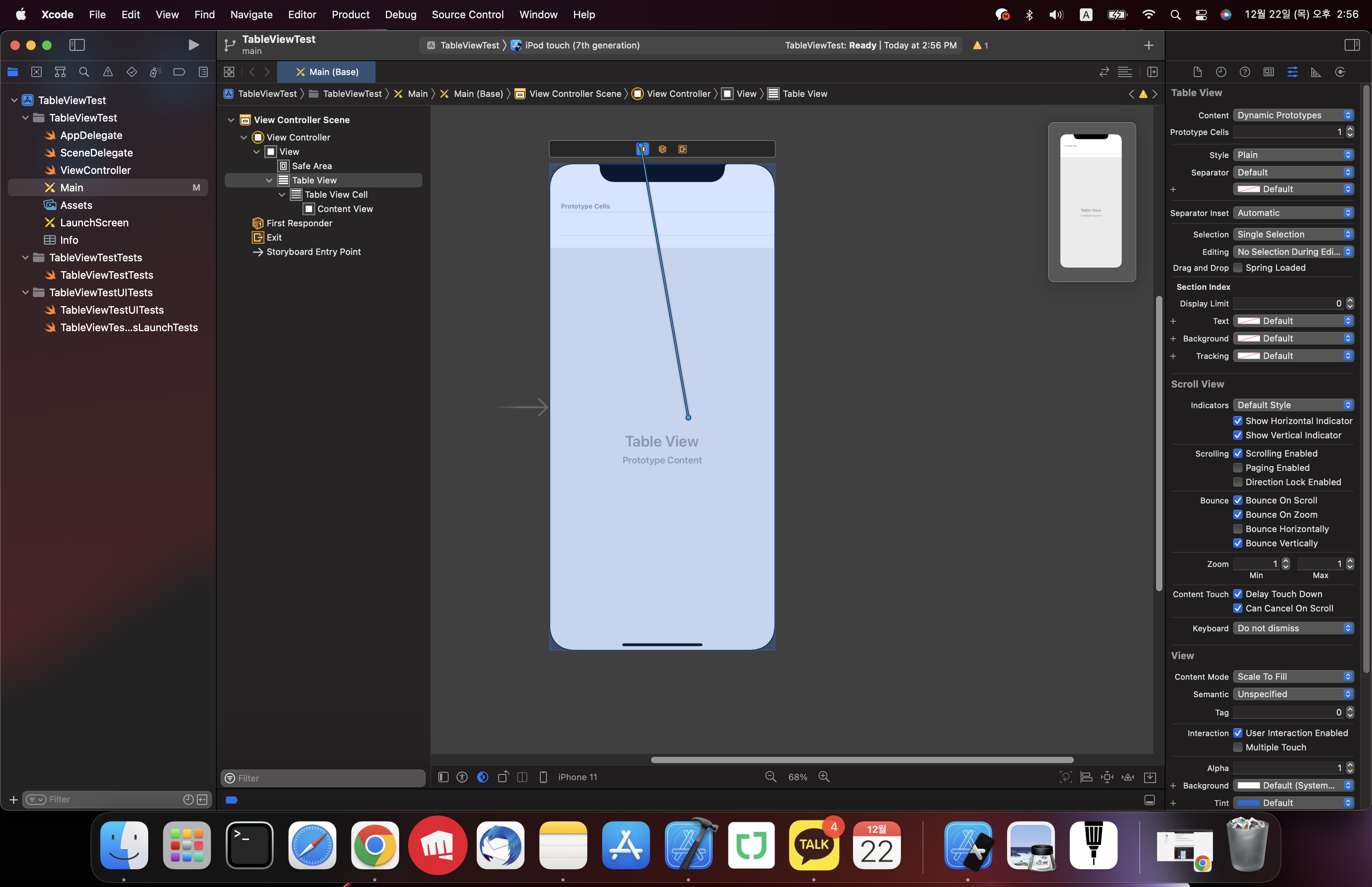This screenshot has width=1372, height=887.
Task: Open the Connections inspector arrow icon
Action: coord(1340,72)
